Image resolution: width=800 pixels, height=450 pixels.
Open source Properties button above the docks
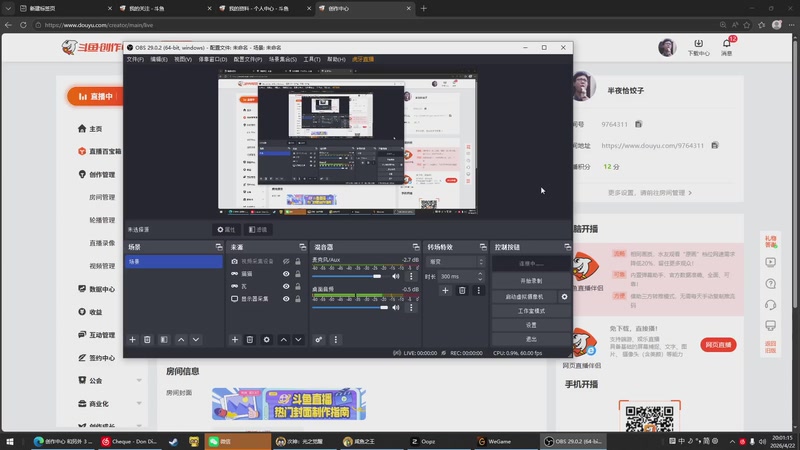[x=226, y=230]
